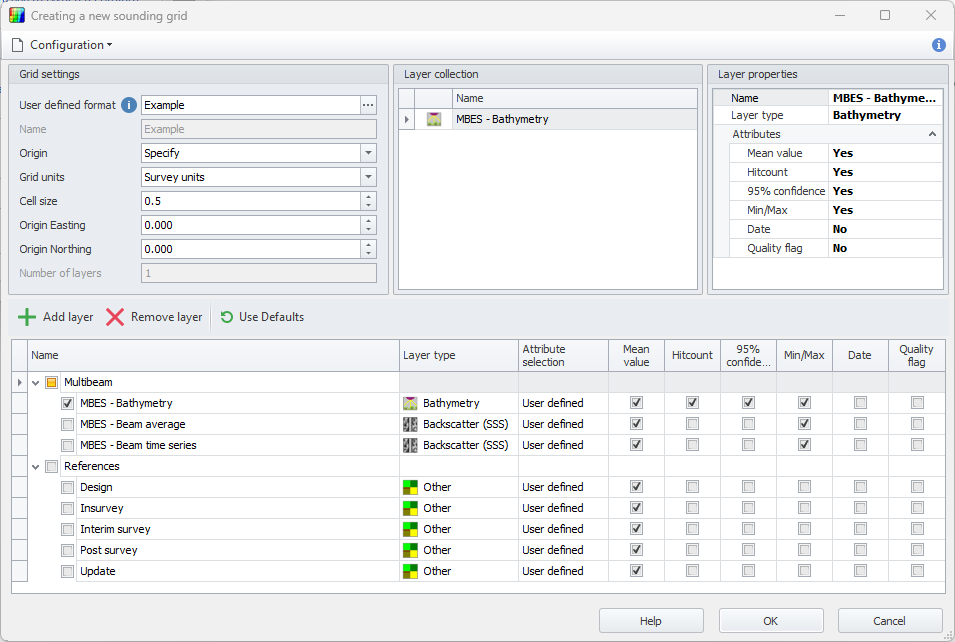Click info icon beside User defined format

point(128,105)
